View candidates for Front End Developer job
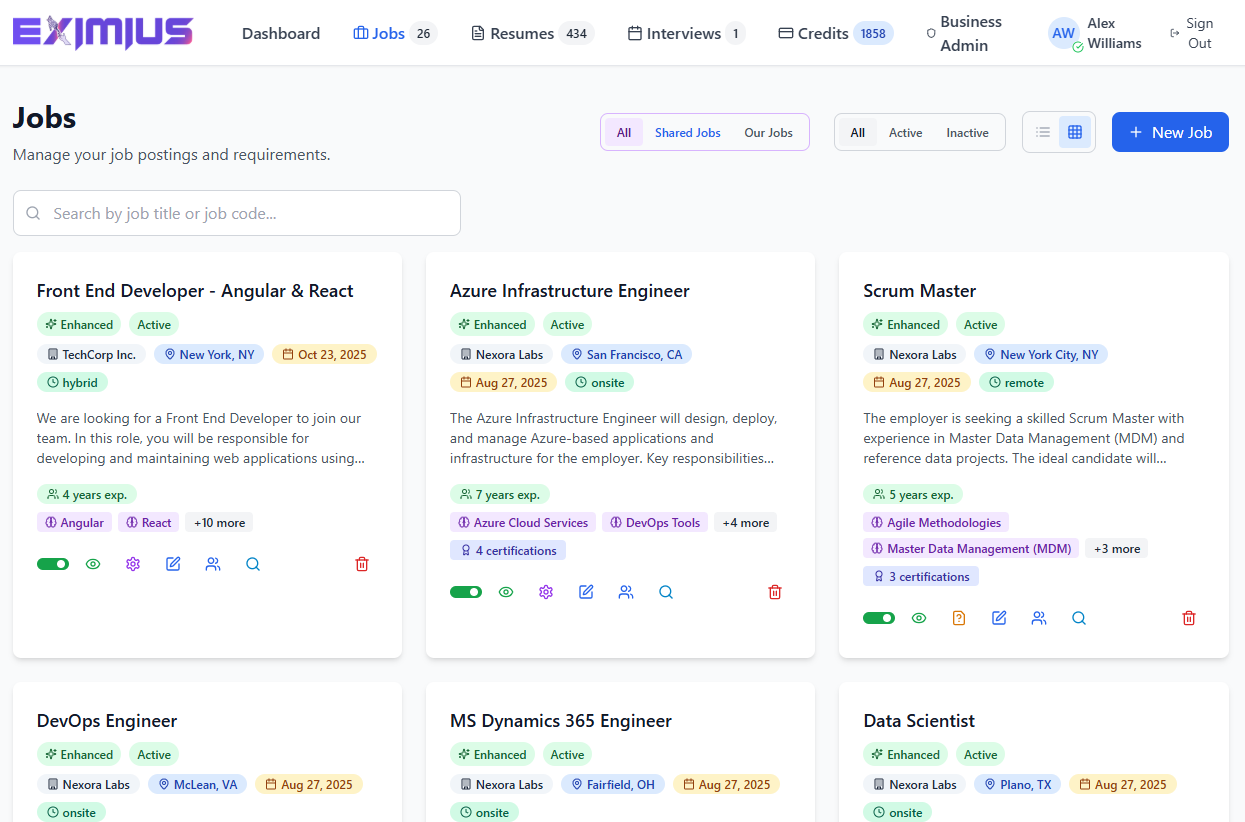The width and height of the screenshot is (1245, 822). [x=213, y=564]
